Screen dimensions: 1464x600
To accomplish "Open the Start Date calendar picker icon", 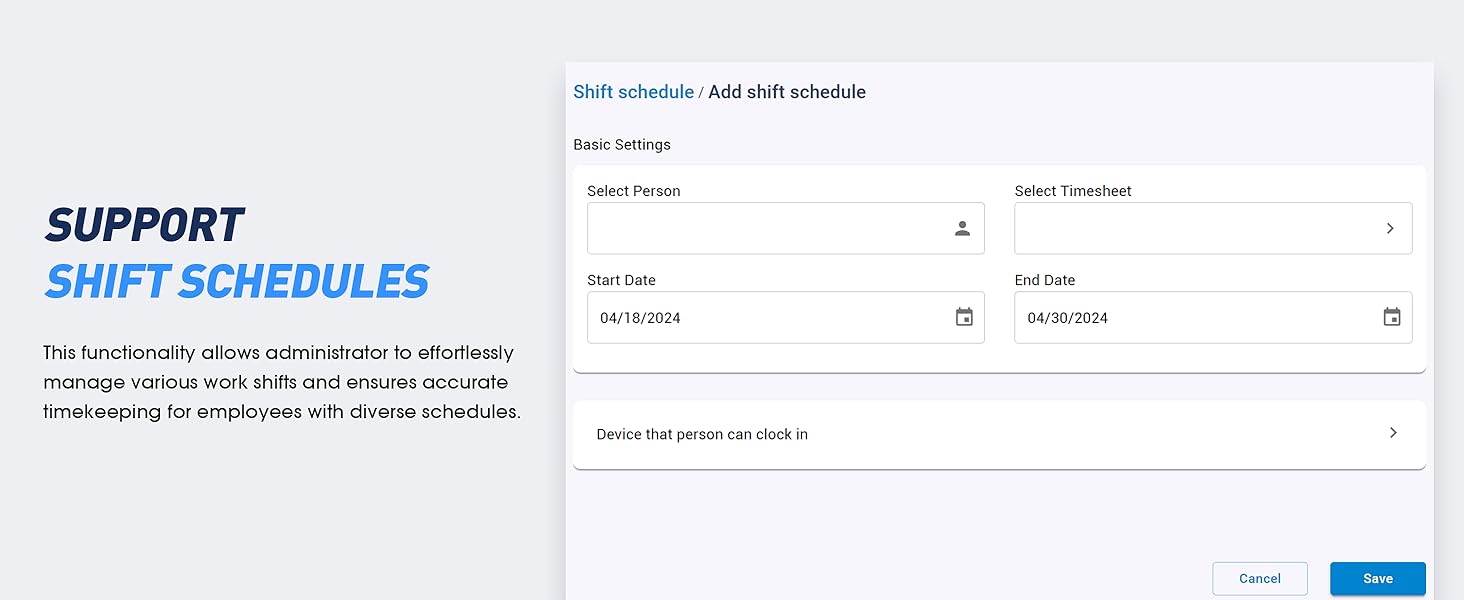I will [x=964, y=317].
